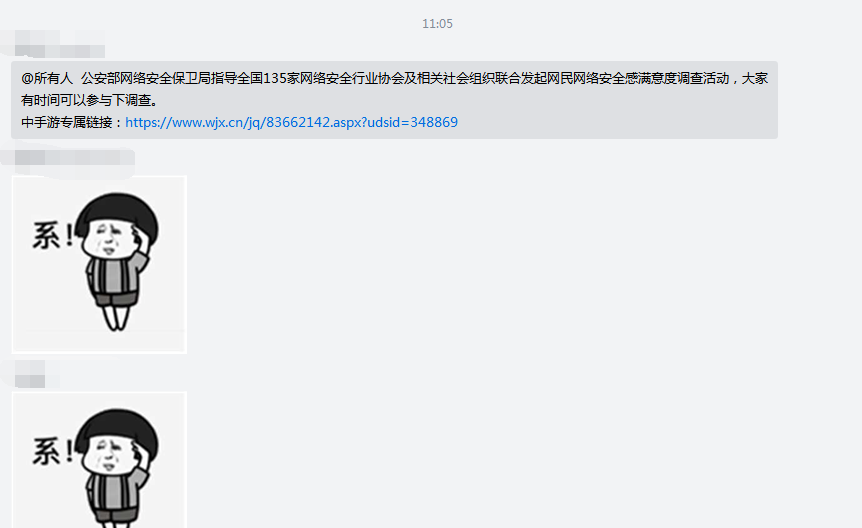
Task: Click the 系! text in the second sticker
Action: (52, 451)
